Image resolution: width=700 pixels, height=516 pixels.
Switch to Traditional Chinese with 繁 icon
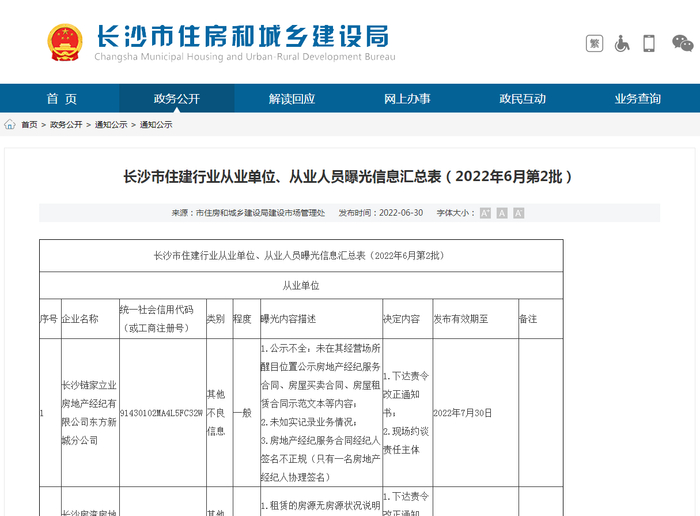[x=594, y=44]
